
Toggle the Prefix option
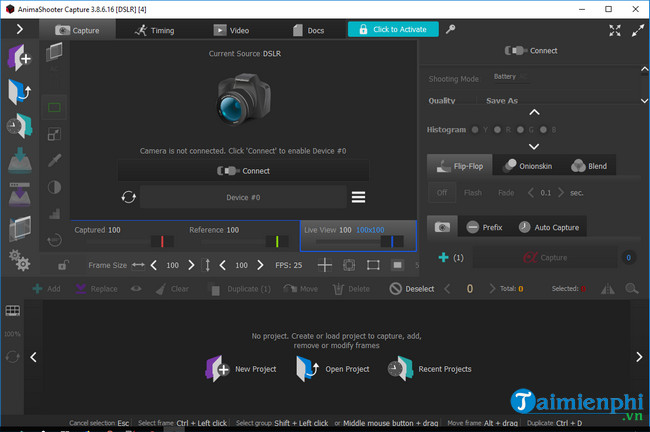[484, 227]
